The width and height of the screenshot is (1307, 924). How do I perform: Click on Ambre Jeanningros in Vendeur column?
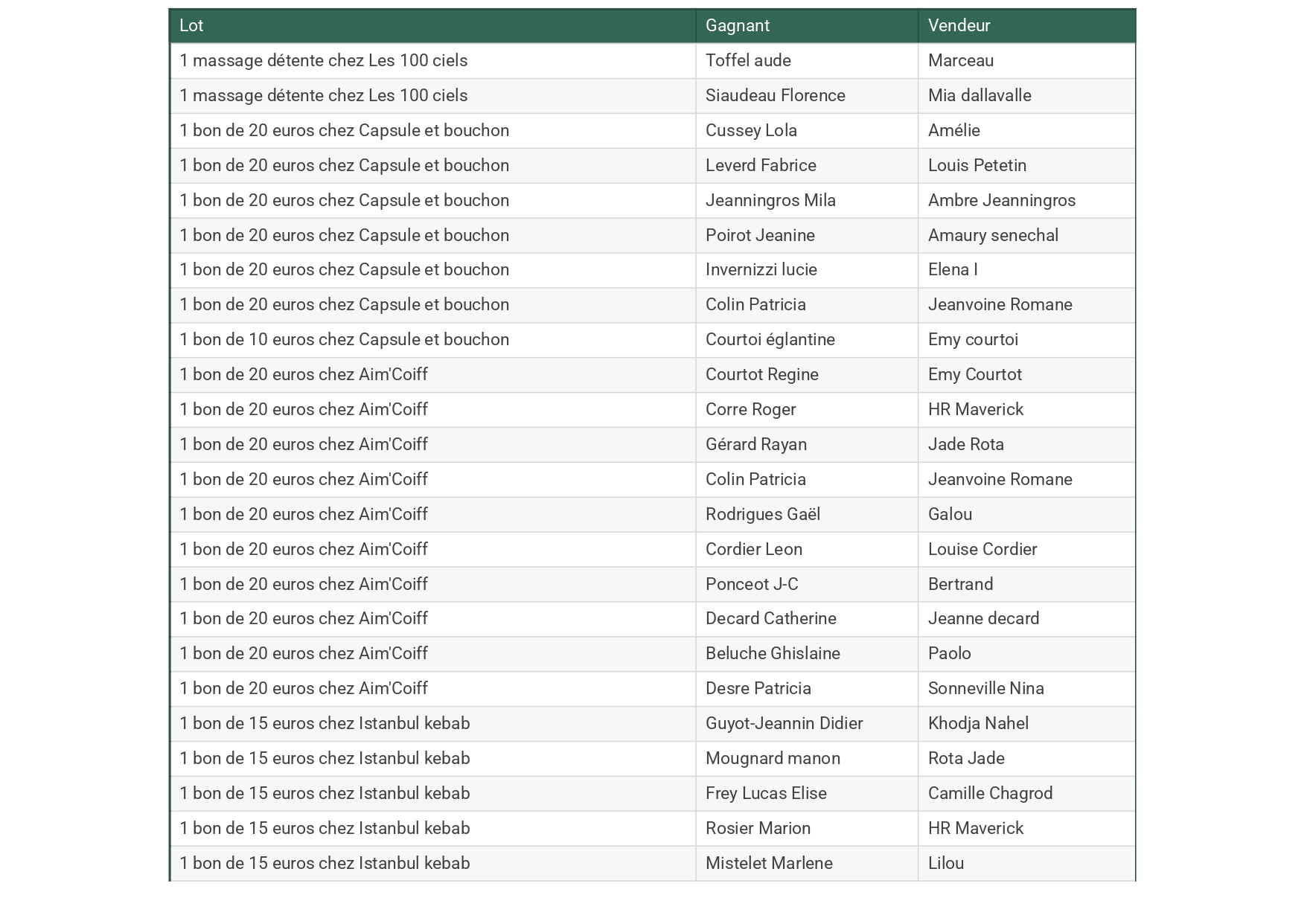click(x=1001, y=200)
